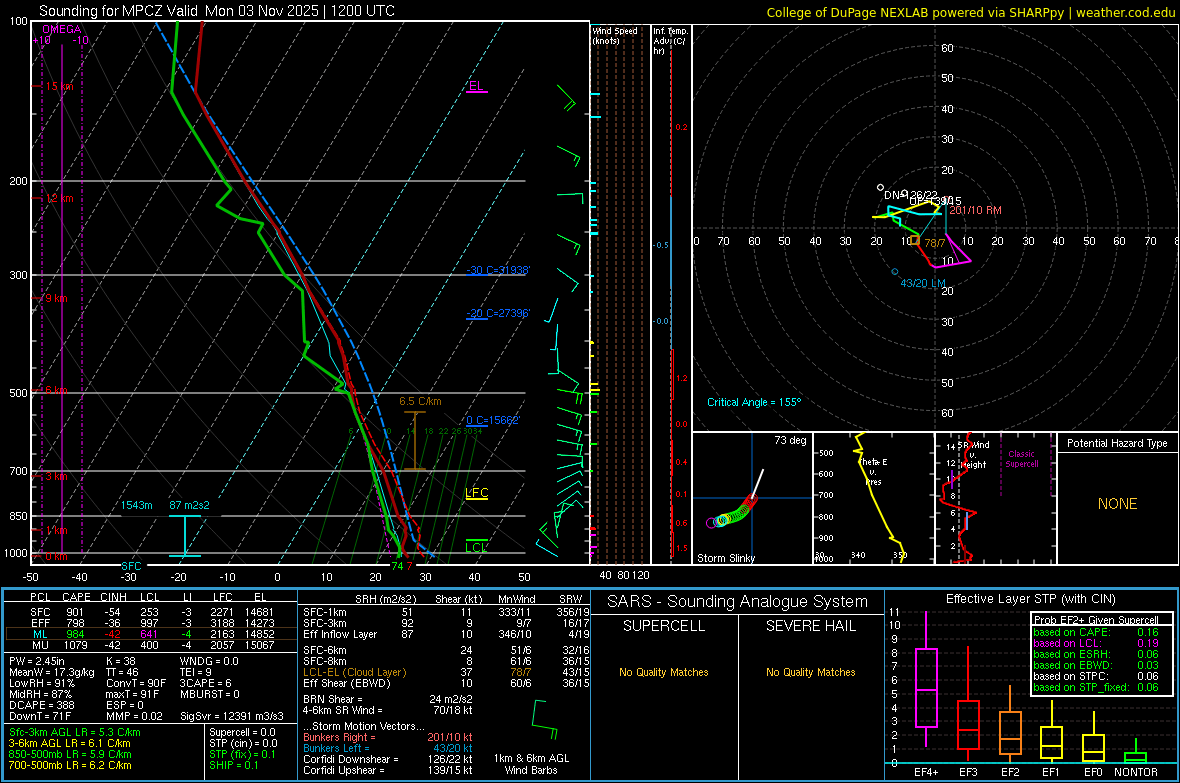
Task: Select the Storm Slinky panel label
Action: pos(725,558)
